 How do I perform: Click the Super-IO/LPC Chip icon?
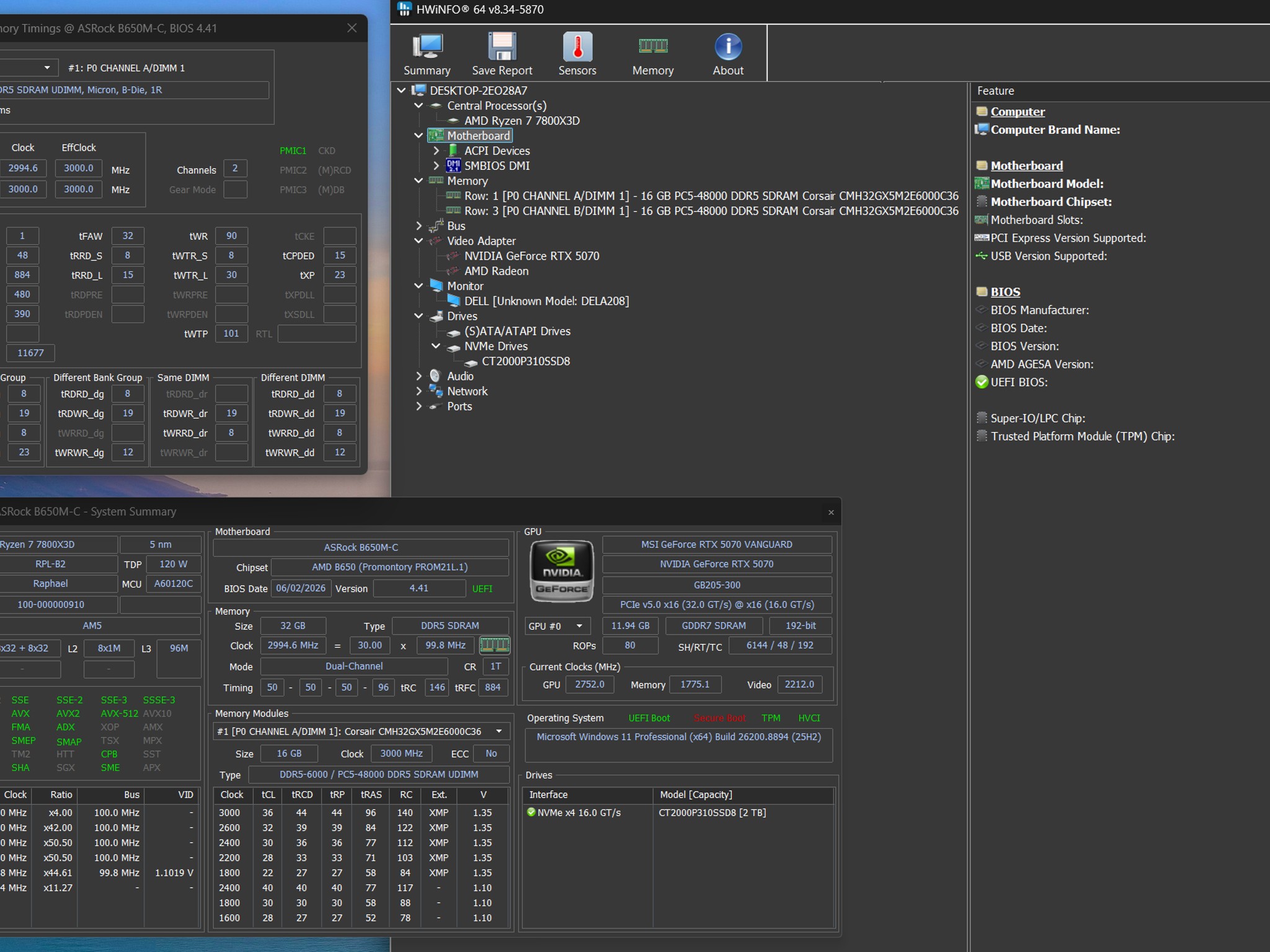982,418
